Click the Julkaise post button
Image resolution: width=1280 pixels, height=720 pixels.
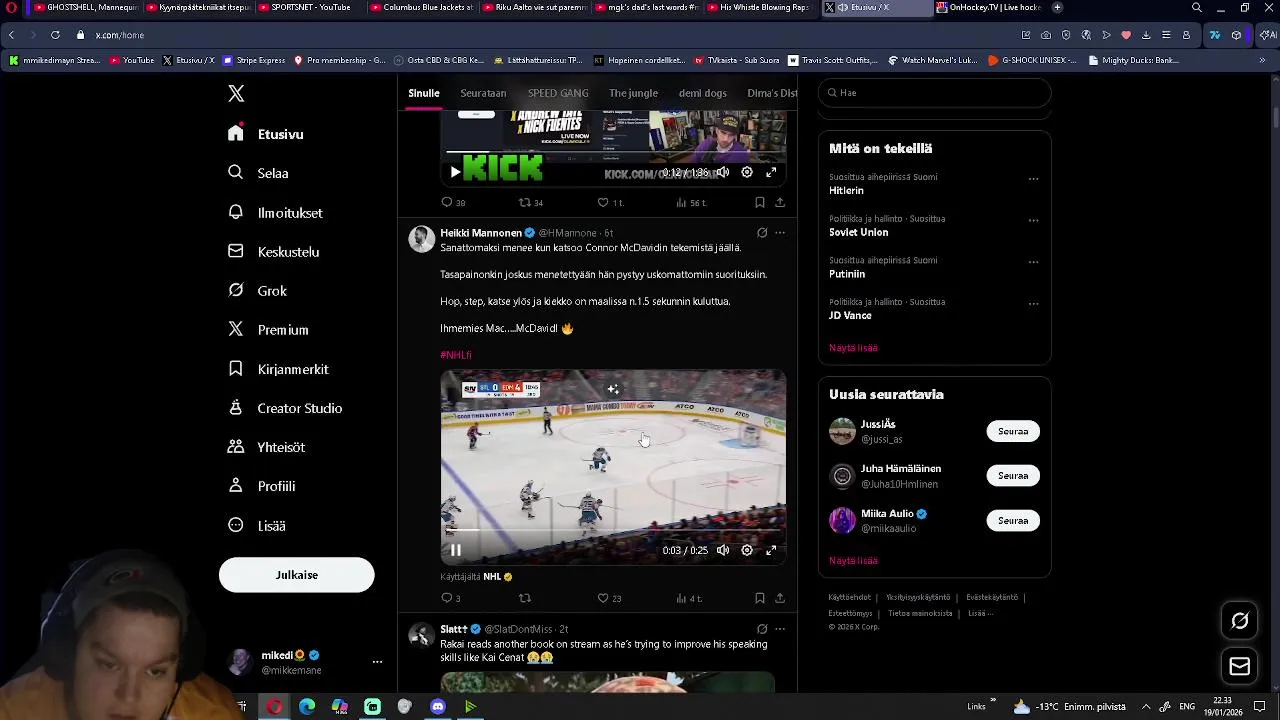point(296,575)
